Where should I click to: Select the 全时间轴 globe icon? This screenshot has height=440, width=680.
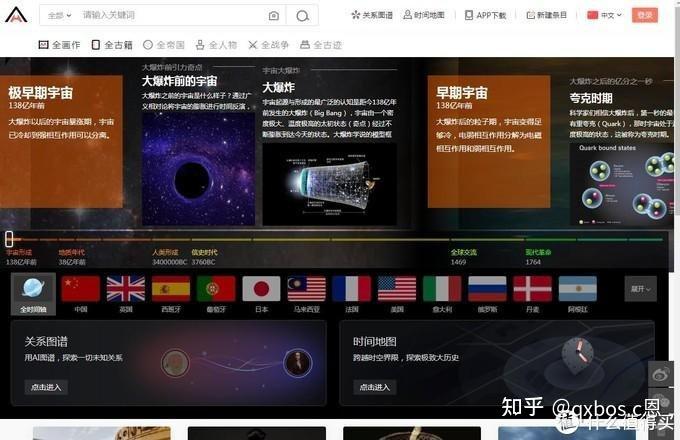pos(33,293)
